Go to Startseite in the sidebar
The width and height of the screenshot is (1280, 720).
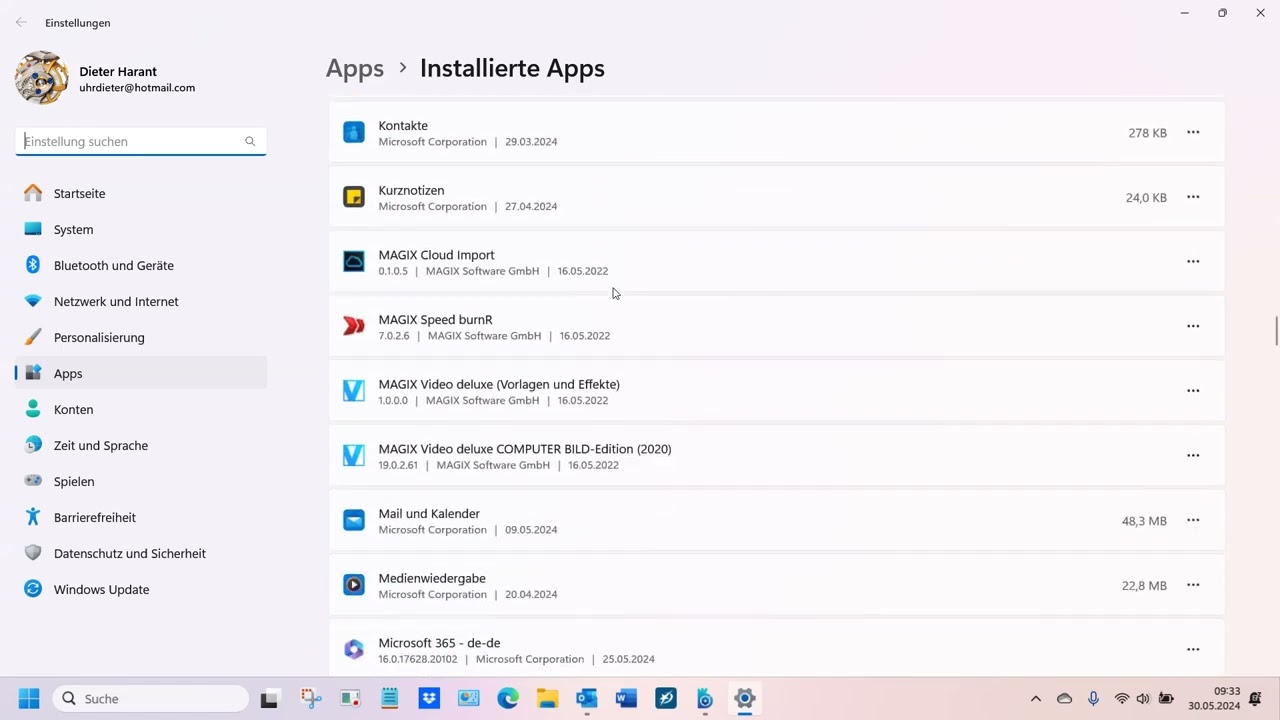click(141, 193)
